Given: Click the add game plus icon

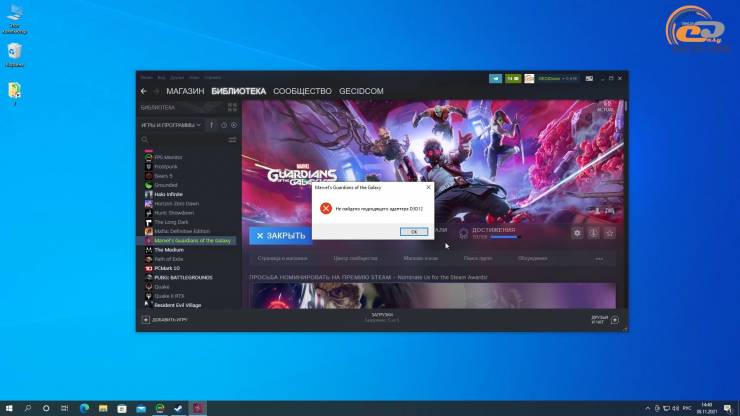Looking at the screenshot, I should (x=146, y=320).
